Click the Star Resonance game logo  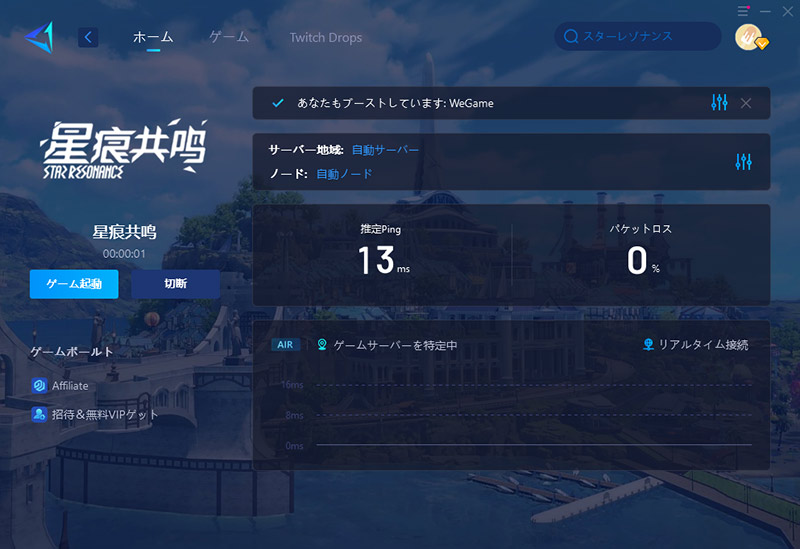(123, 149)
